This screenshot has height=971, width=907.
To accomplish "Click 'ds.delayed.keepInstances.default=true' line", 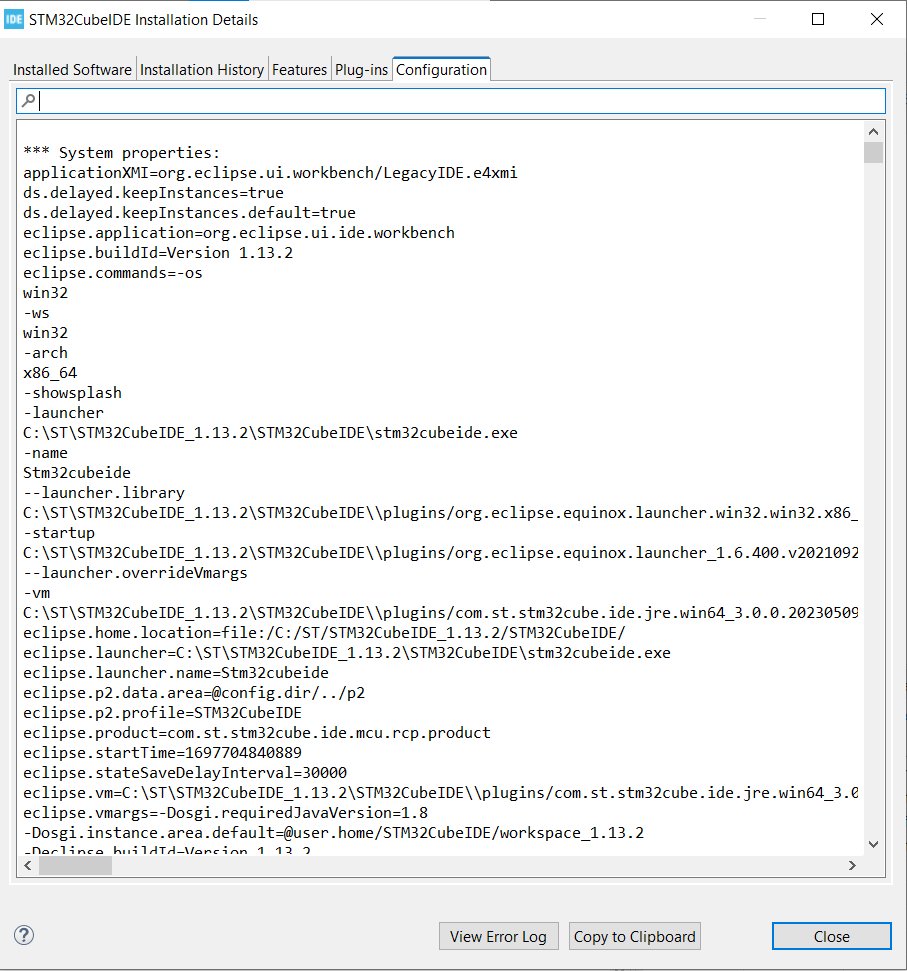I will 189,213.
